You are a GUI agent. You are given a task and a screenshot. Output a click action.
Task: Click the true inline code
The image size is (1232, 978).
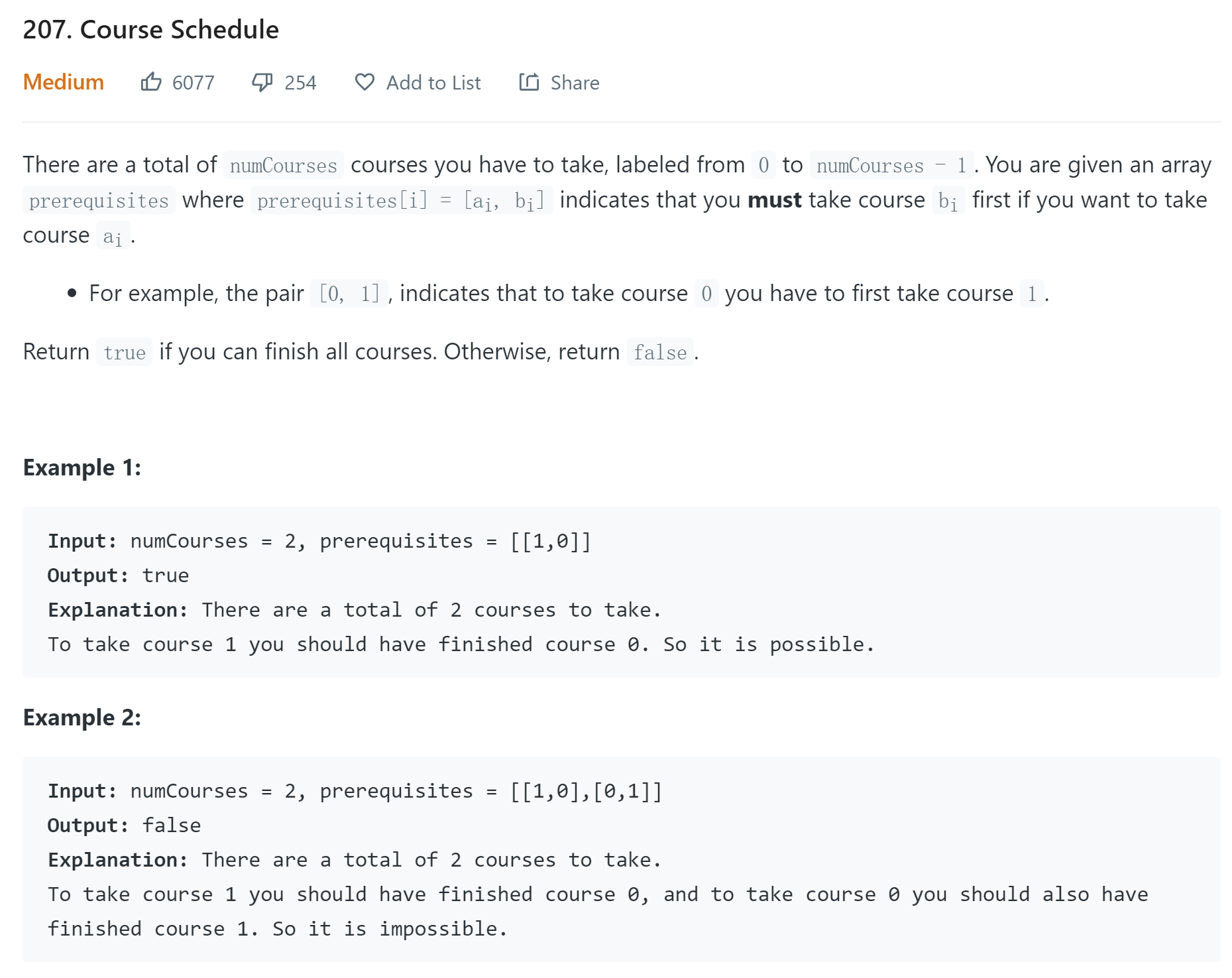[124, 352]
